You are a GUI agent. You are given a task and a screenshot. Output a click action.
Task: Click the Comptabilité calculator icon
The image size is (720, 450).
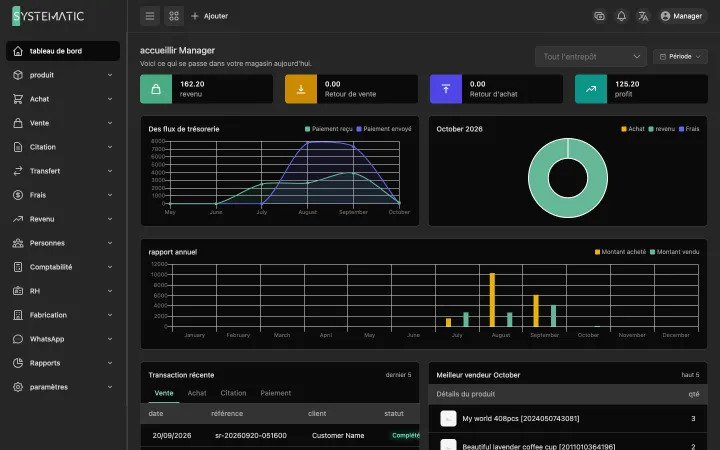18,267
